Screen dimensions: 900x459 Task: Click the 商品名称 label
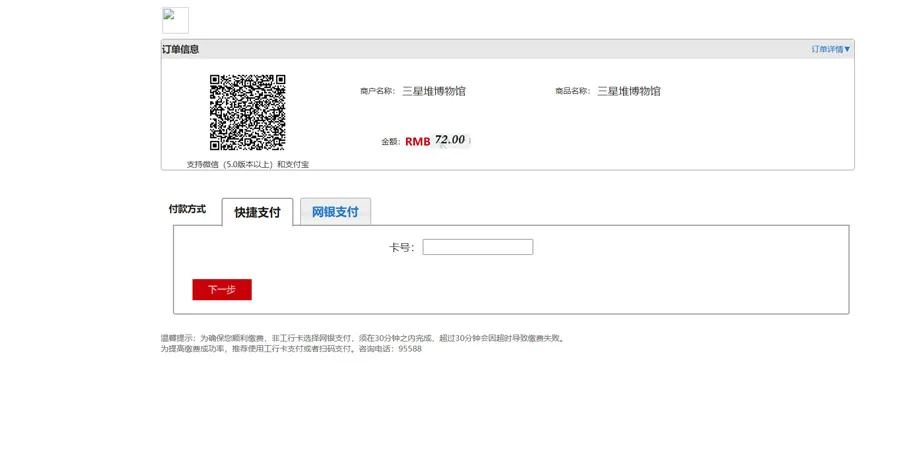573,91
